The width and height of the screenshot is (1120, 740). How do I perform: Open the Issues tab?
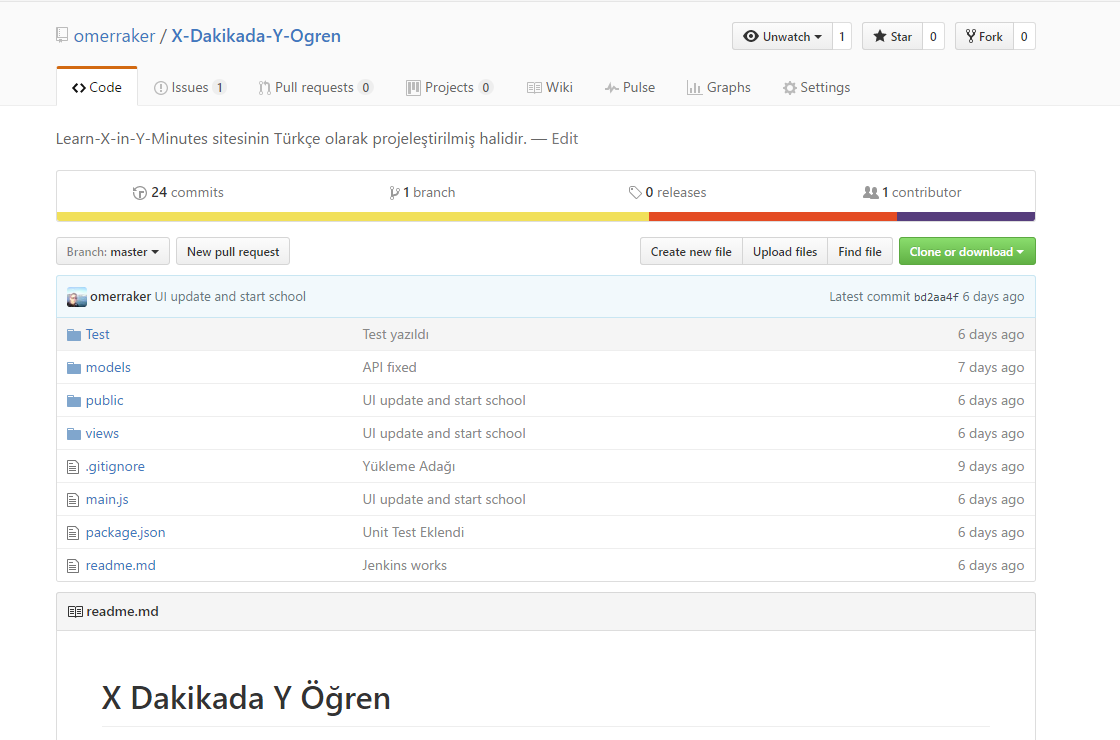(190, 87)
